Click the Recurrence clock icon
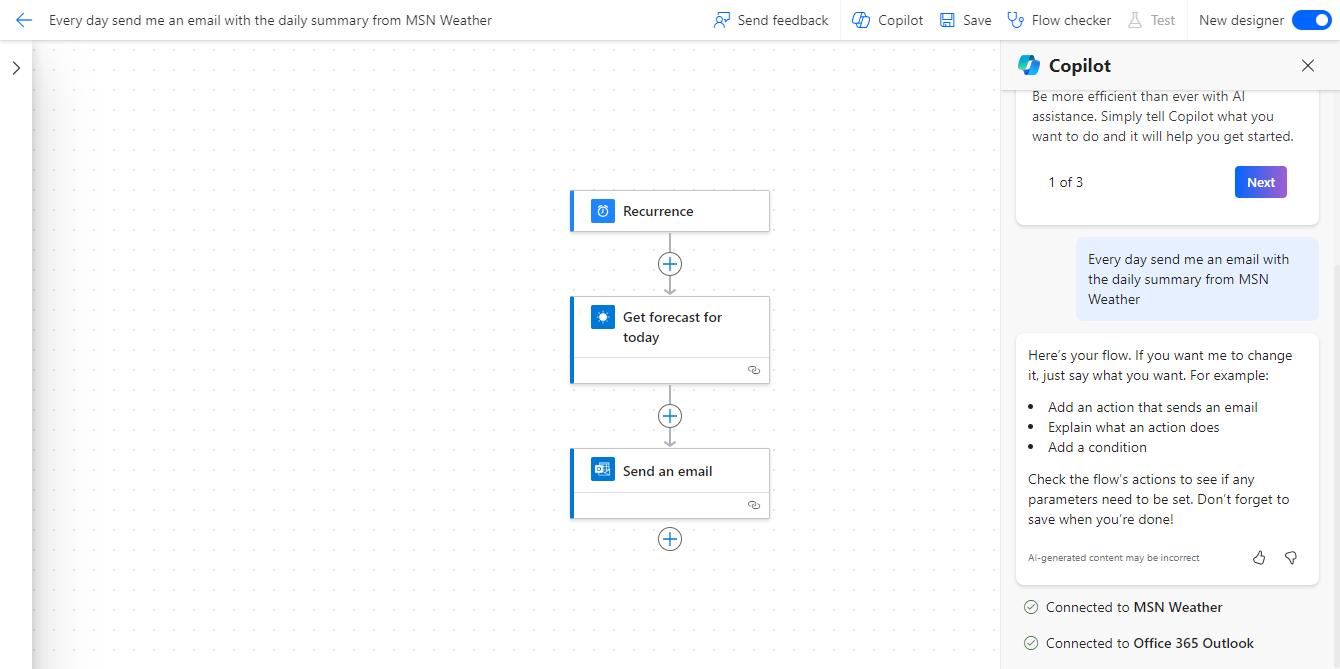 click(602, 211)
